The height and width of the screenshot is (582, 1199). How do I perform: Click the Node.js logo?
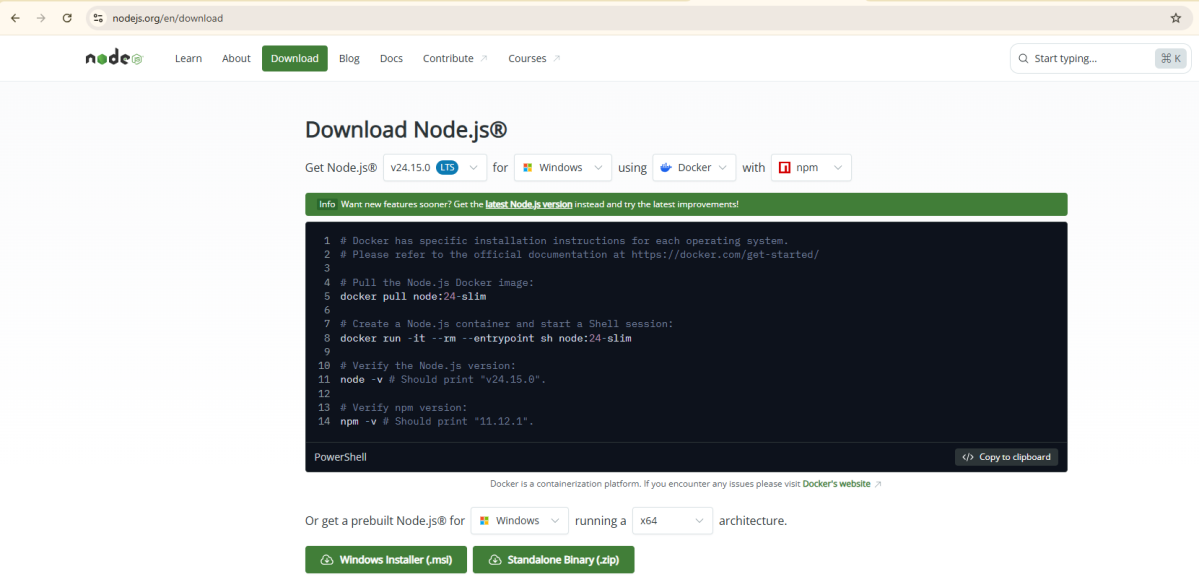click(114, 58)
